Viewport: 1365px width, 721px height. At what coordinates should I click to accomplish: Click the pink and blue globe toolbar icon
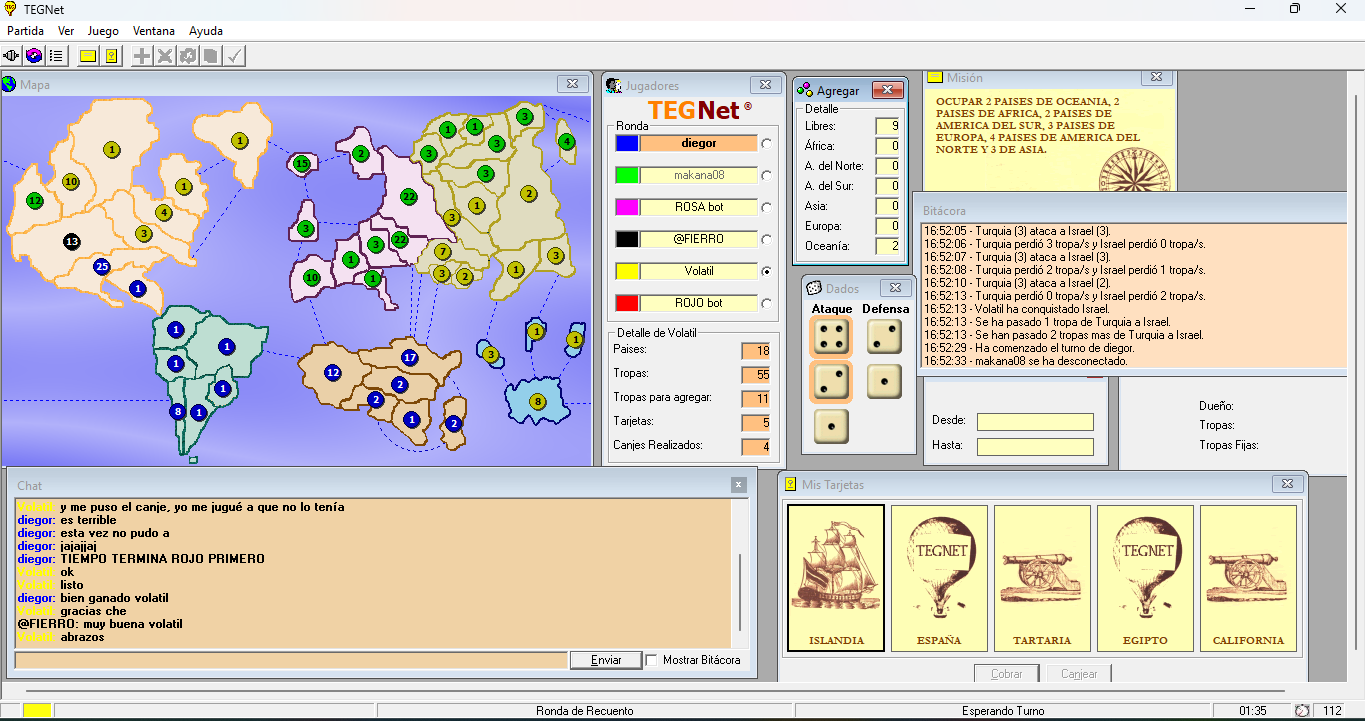pos(34,56)
